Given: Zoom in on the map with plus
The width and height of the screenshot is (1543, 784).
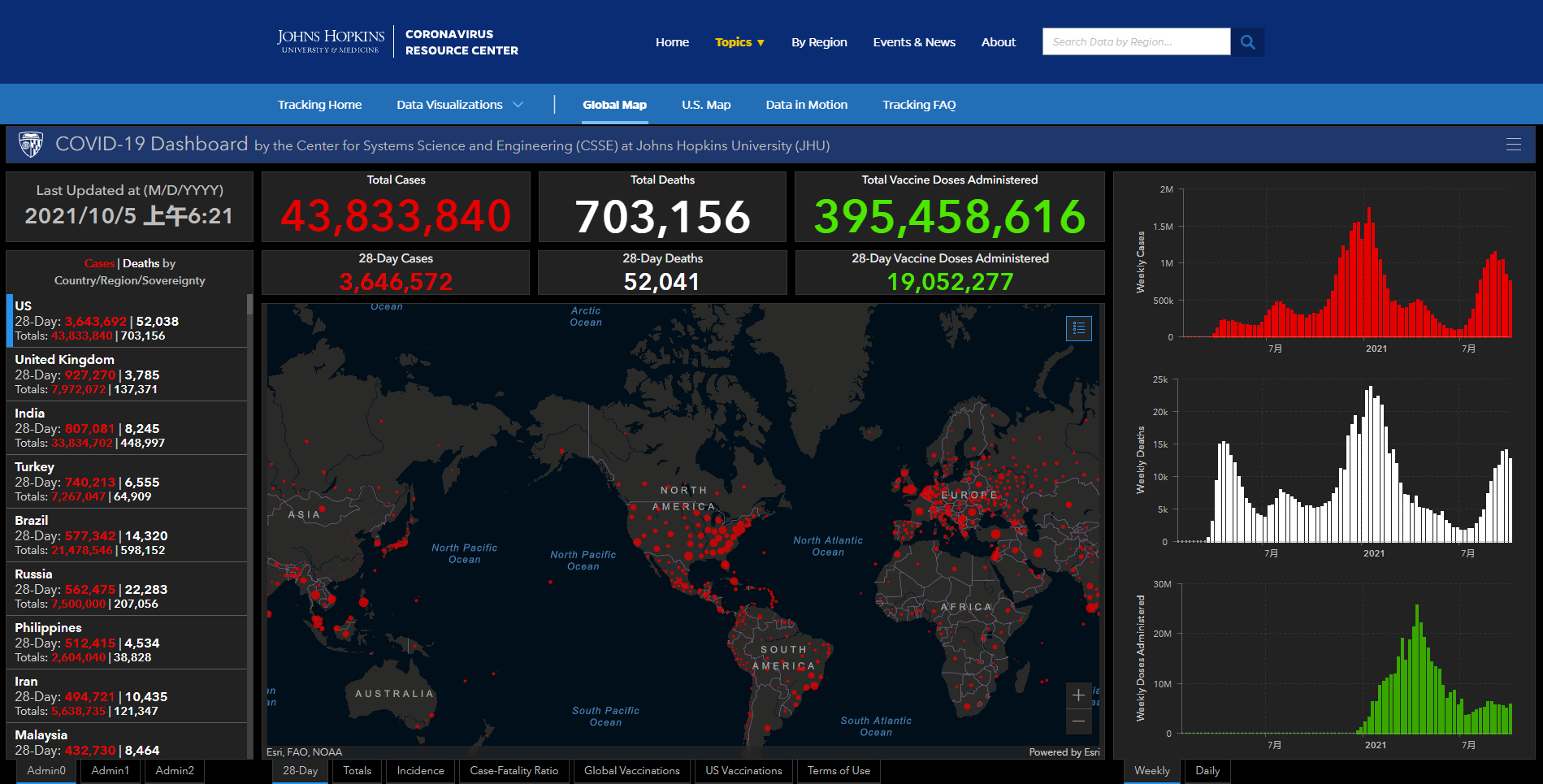Looking at the screenshot, I should pyautogui.click(x=1078, y=695).
